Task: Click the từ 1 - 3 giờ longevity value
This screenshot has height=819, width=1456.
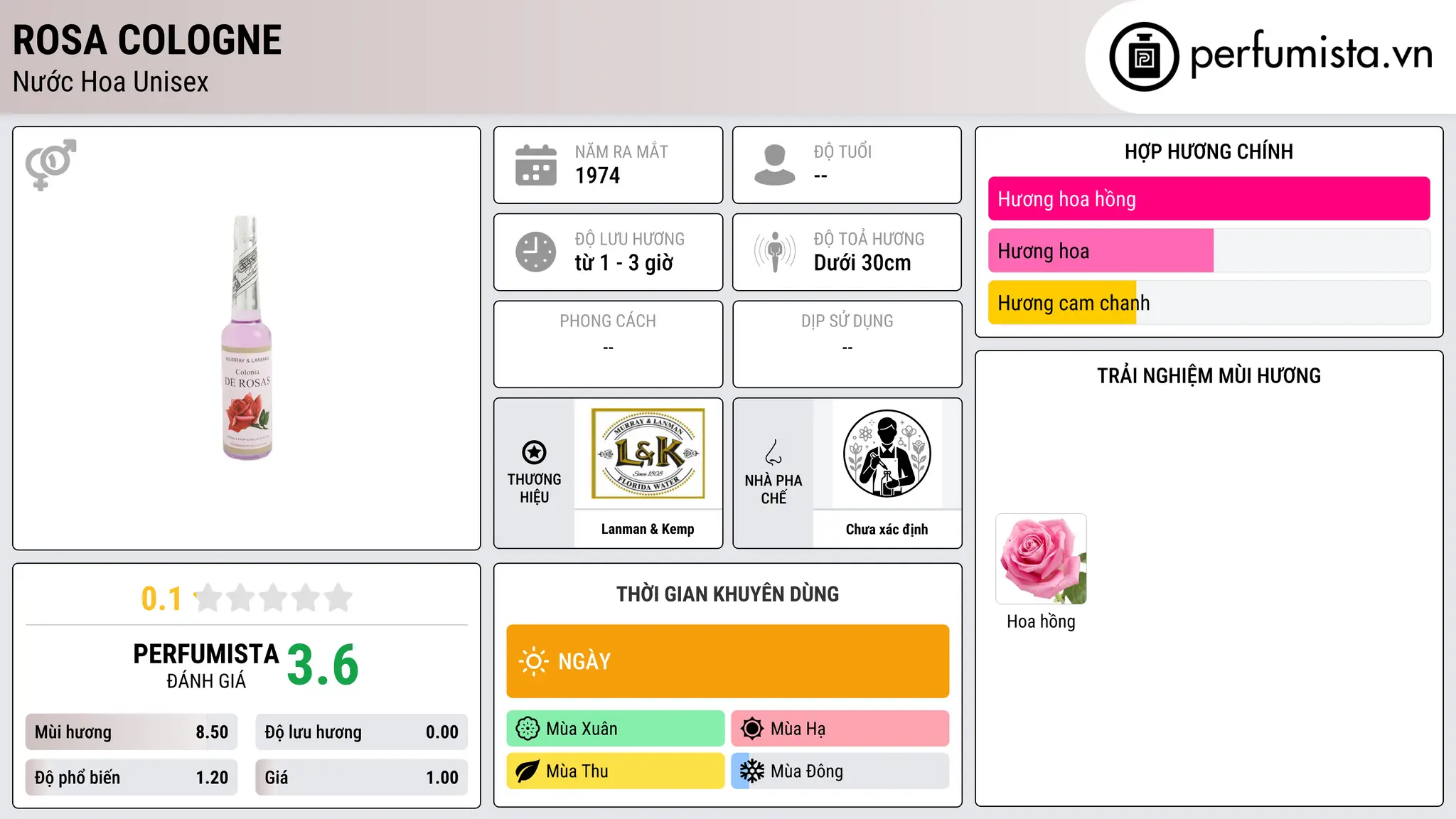Action: [623, 263]
